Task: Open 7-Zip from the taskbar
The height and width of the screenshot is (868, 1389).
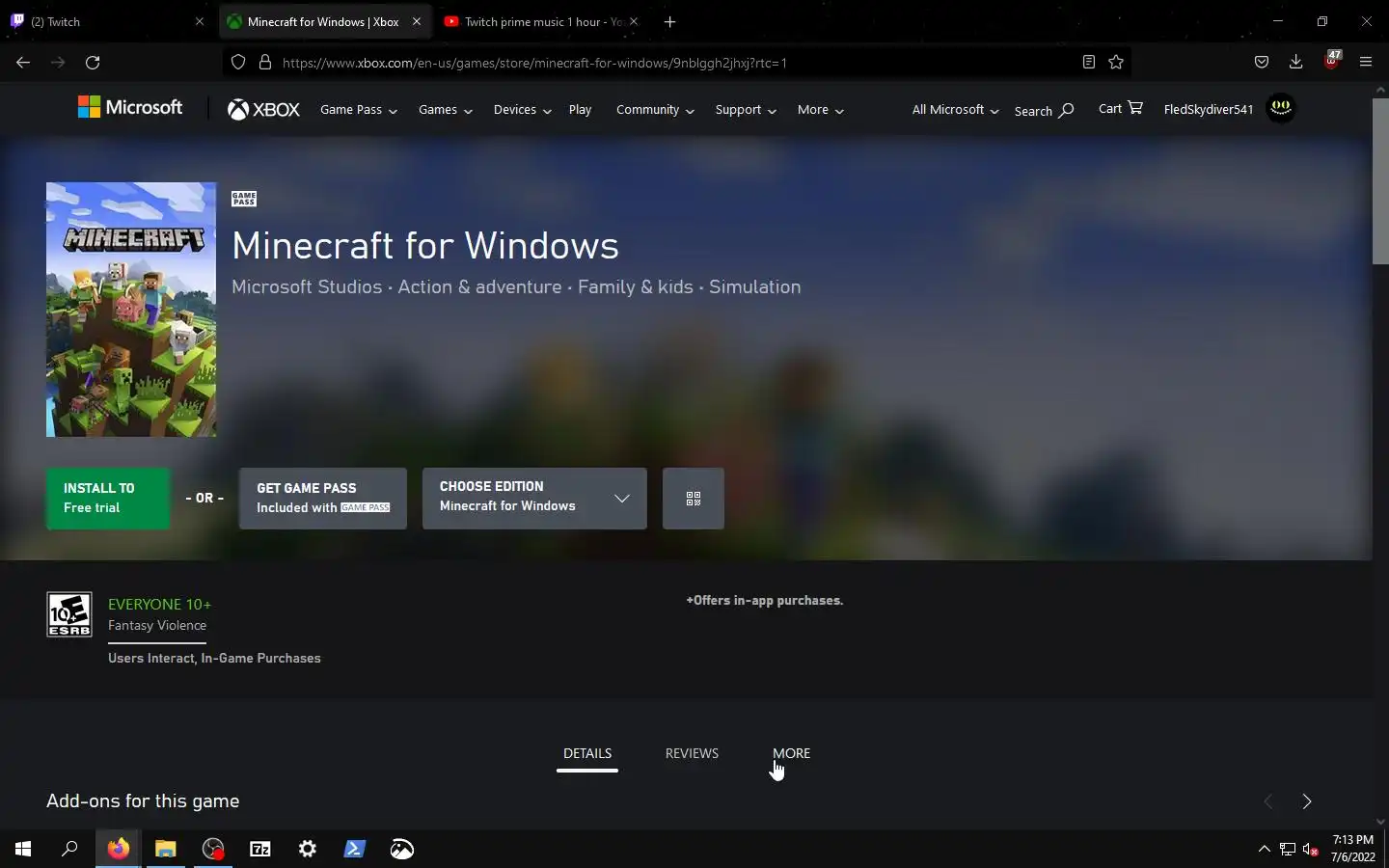Action: tap(260, 849)
